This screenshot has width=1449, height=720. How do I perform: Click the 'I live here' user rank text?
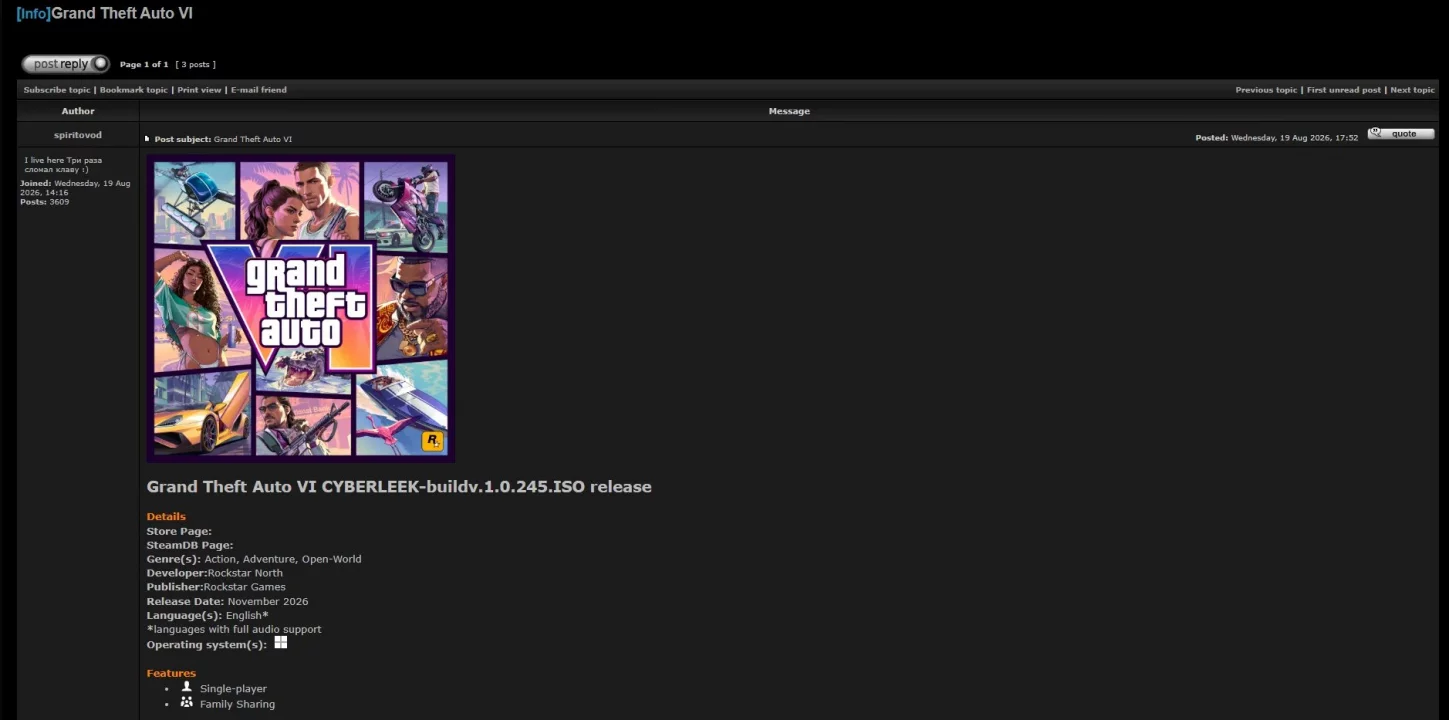63,165
